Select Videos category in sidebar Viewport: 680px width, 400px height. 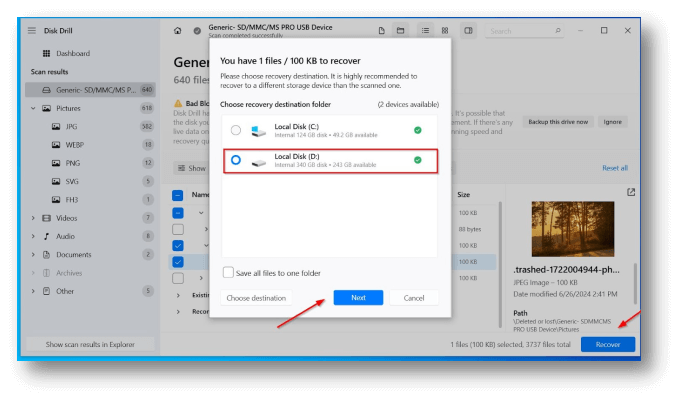click(x=66, y=218)
